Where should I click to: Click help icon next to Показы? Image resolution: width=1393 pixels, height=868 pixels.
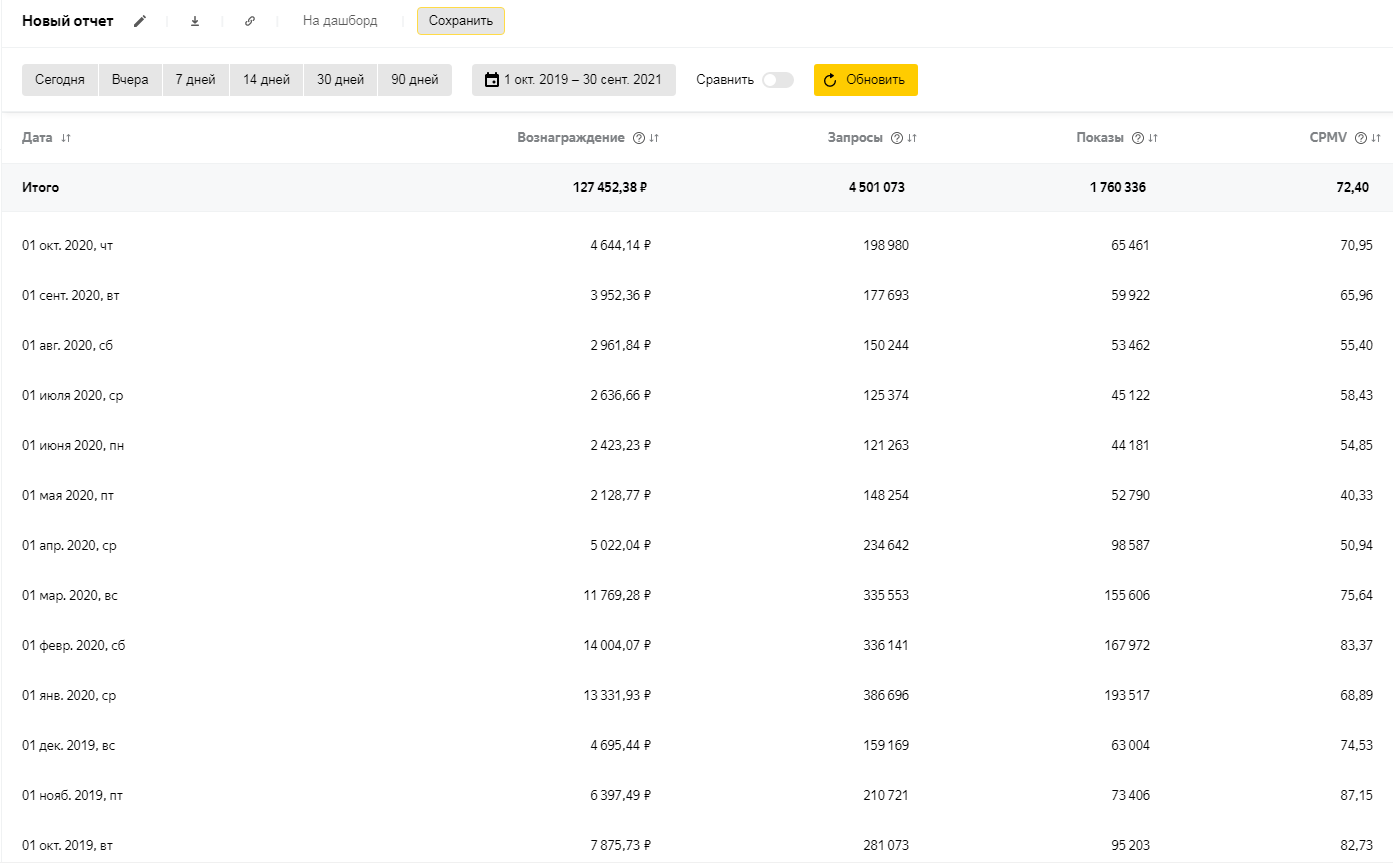[x=1137, y=138]
